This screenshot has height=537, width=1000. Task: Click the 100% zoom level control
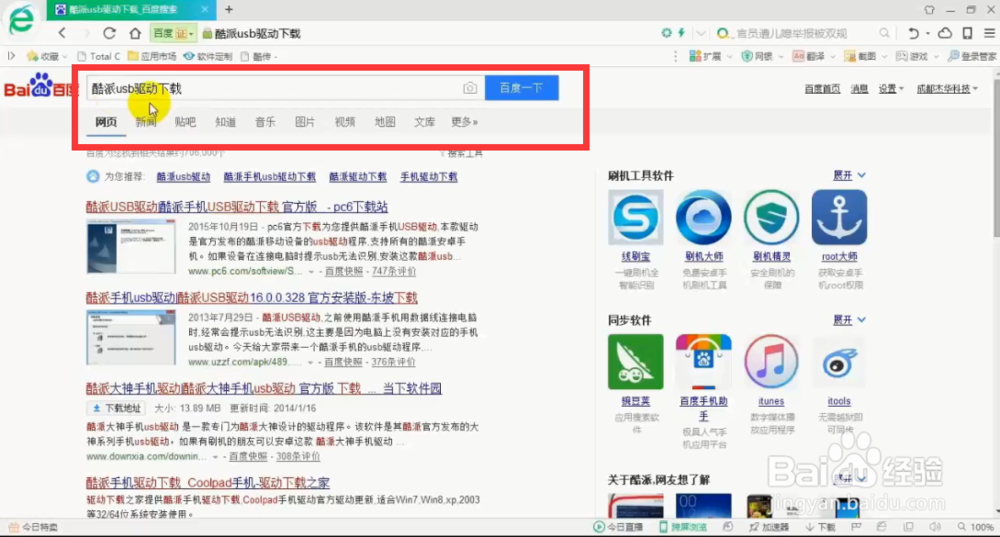tap(976, 527)
